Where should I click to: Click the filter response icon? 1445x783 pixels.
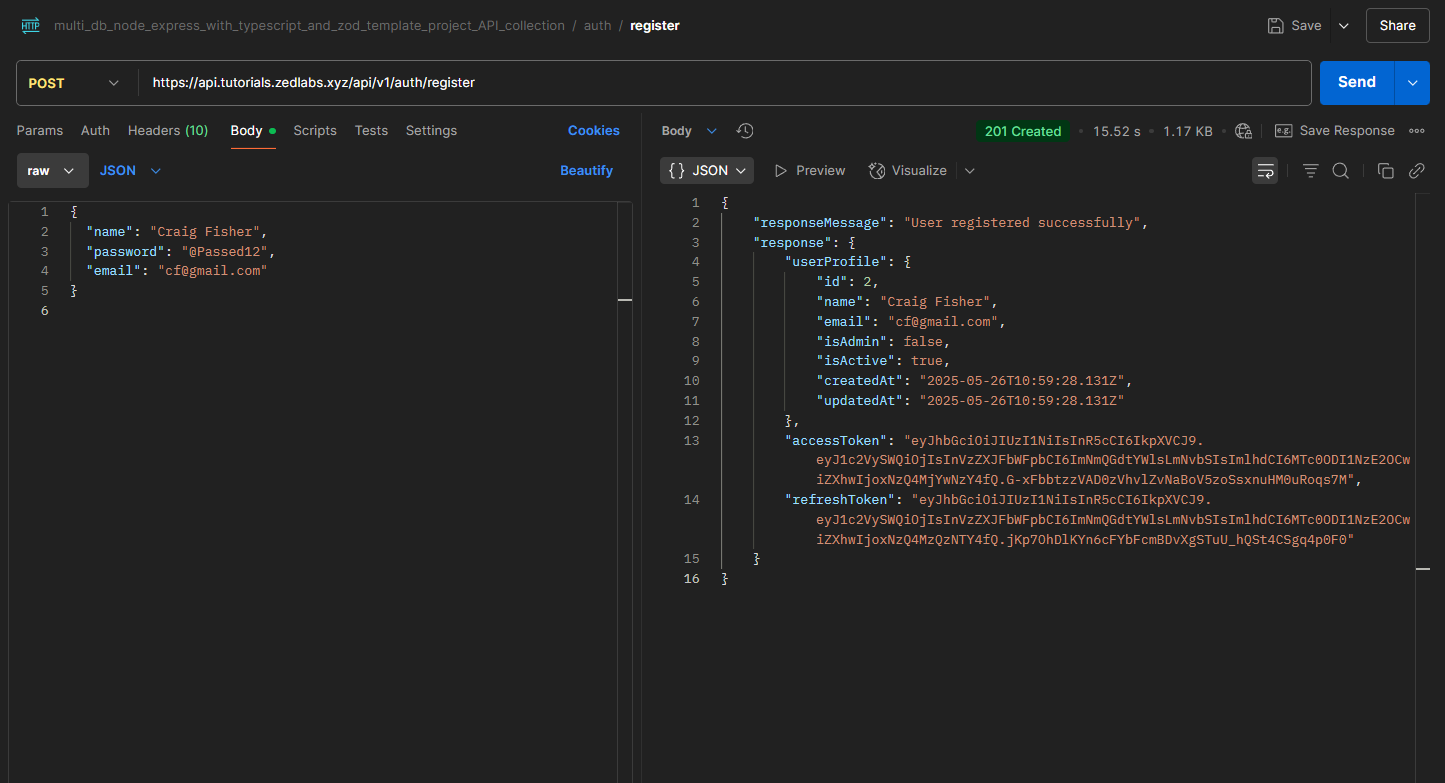[1310, 171]
